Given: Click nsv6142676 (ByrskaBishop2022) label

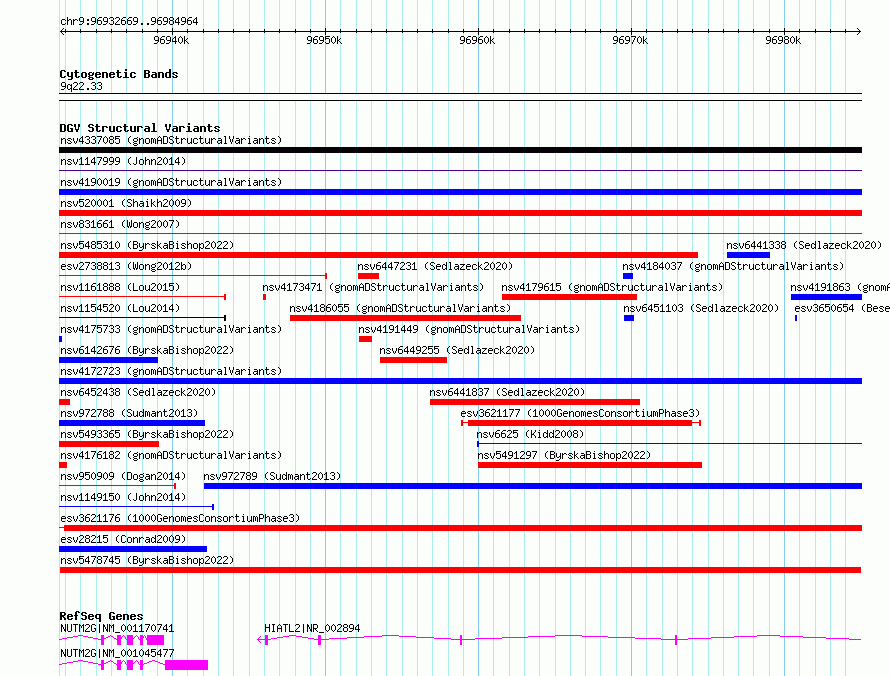Looking at the screenshot, I should (147, 350).
